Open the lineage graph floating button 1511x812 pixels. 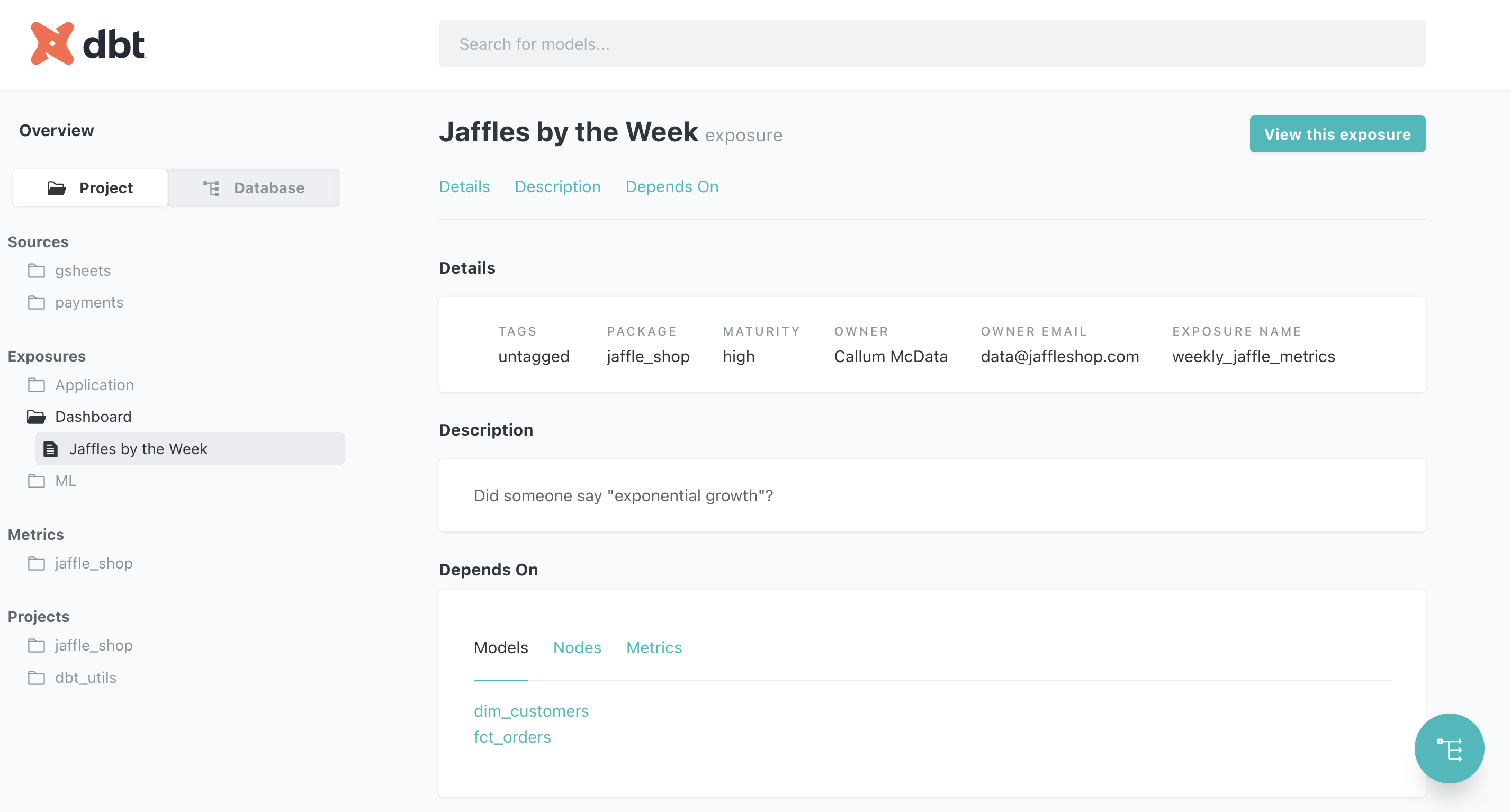click(1448, 748)
